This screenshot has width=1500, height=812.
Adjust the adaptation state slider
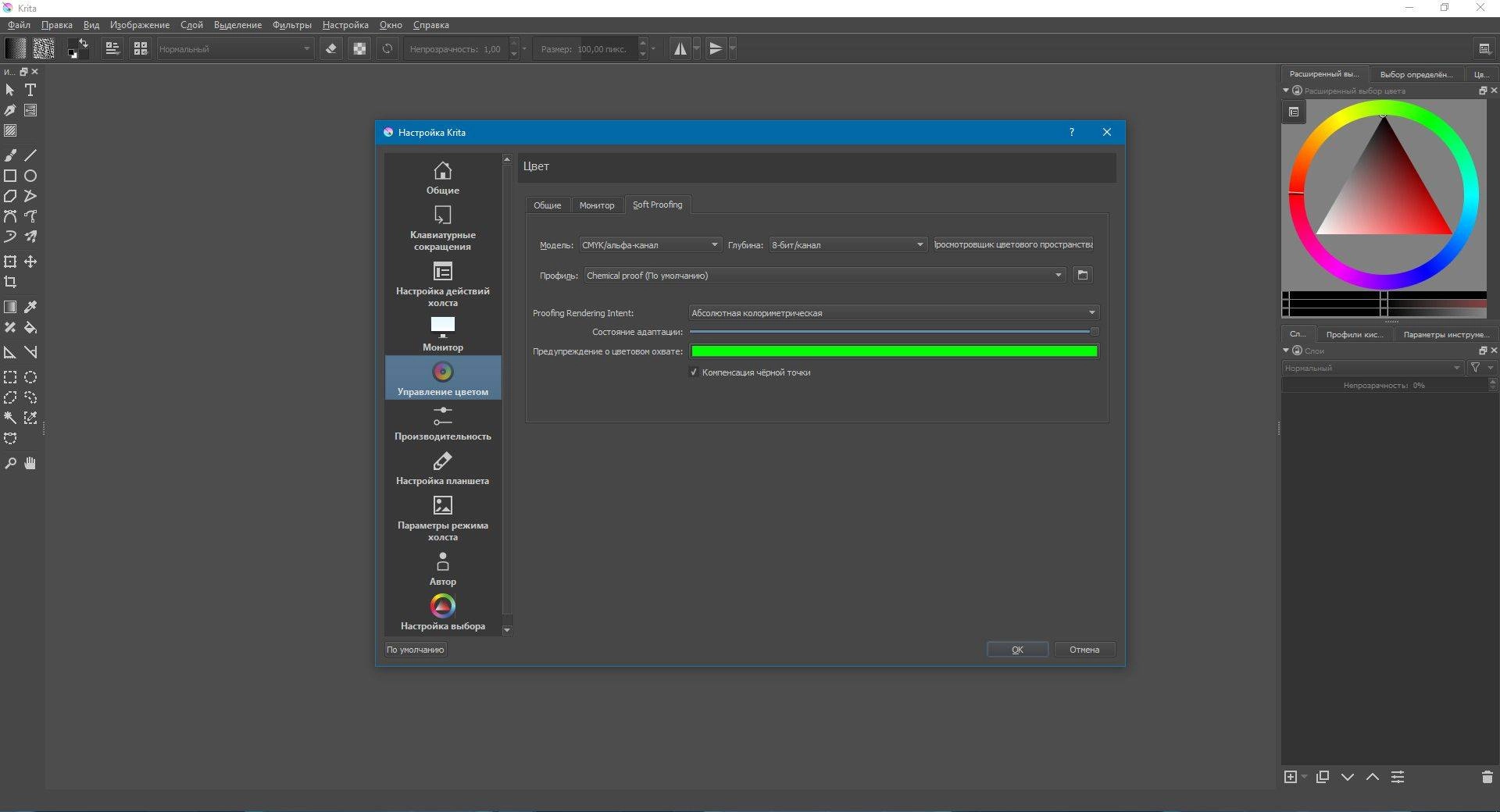(x=894, y=332)
